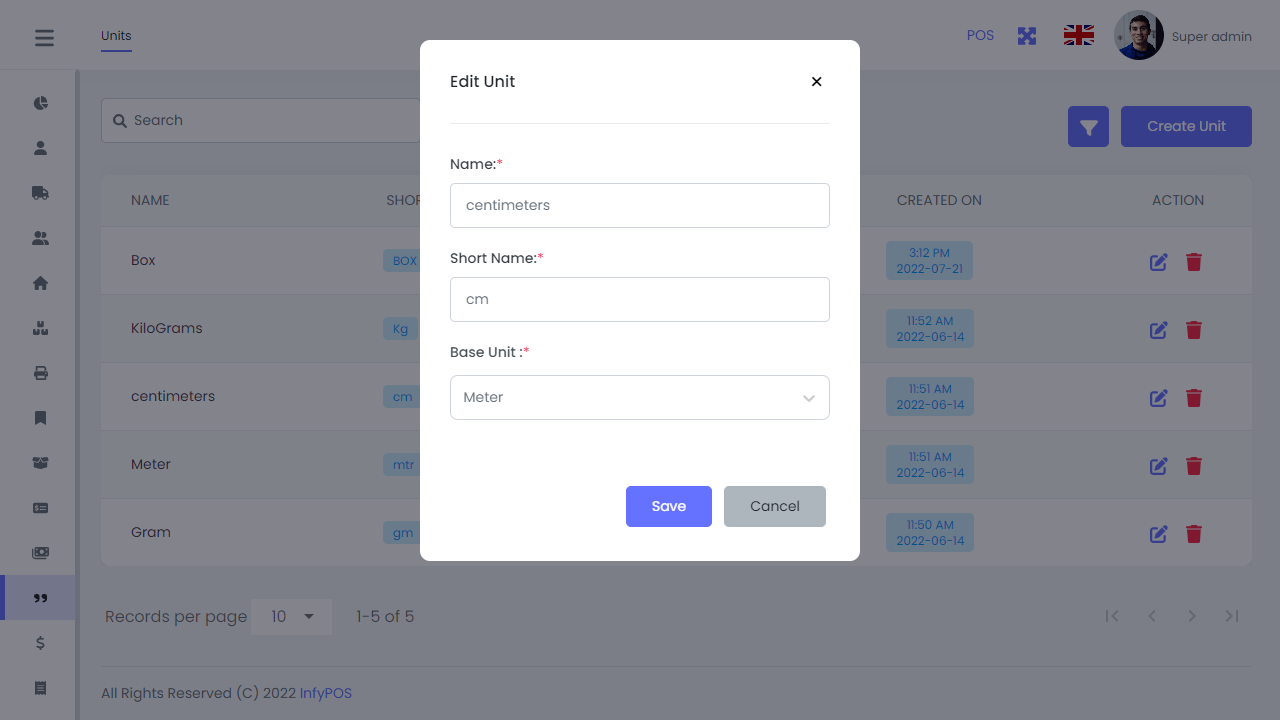1280x720 pixels.
Task: Delete the Box unit row
Action: [x=1193, y=262]
